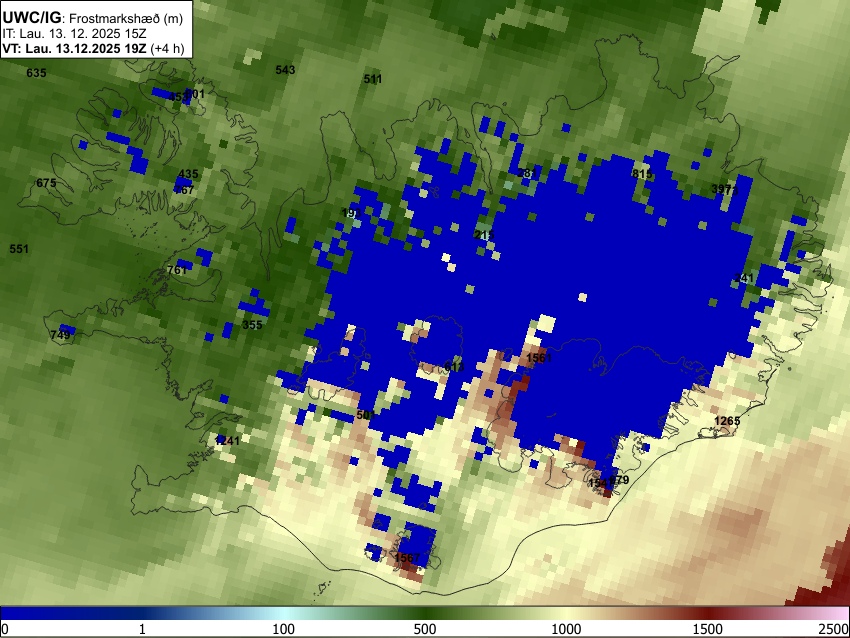
Task: Click the colorbar tick label '2500'
Action: [834, 629]
